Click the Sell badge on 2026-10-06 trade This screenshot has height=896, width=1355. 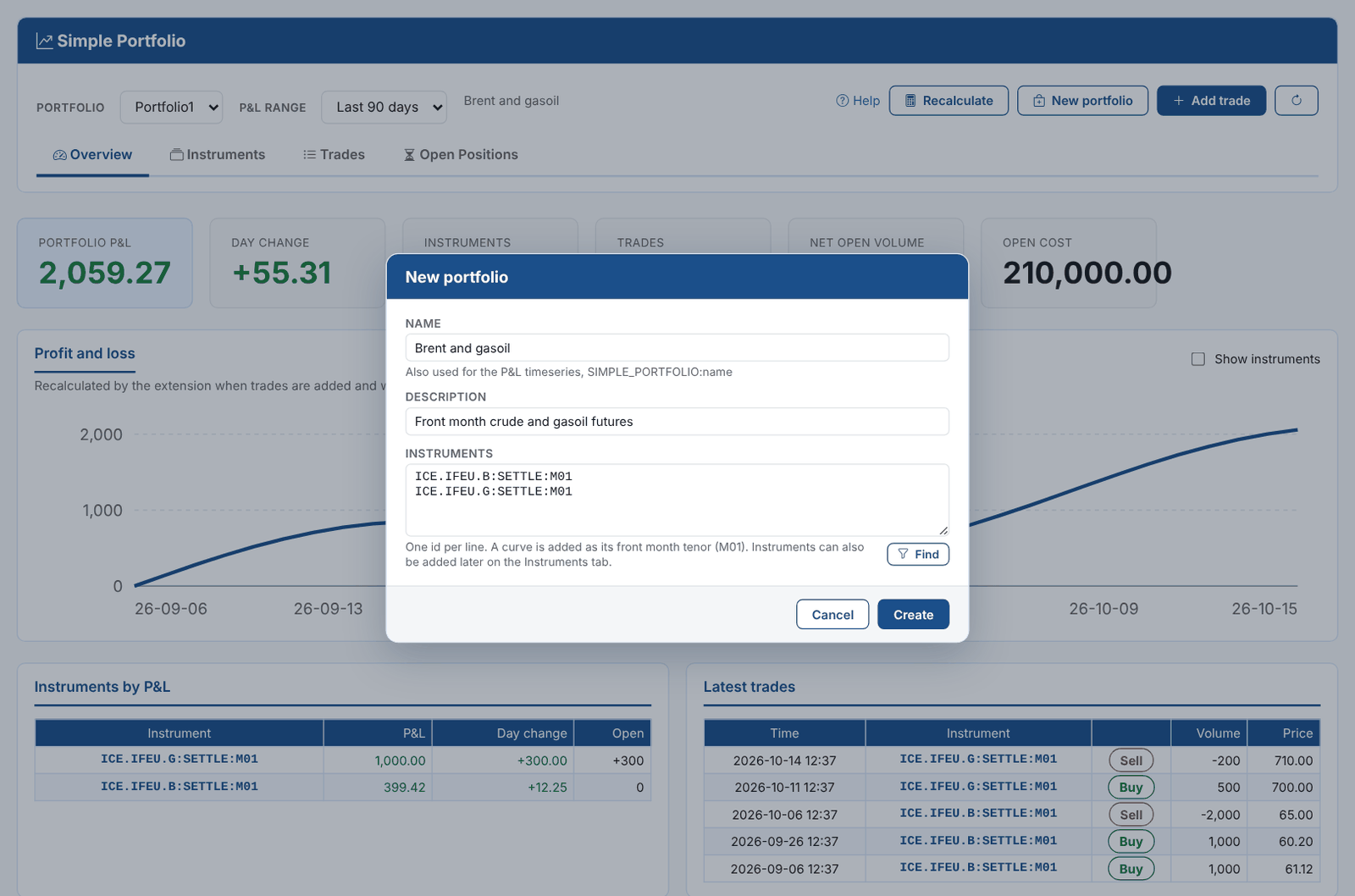1131,815
